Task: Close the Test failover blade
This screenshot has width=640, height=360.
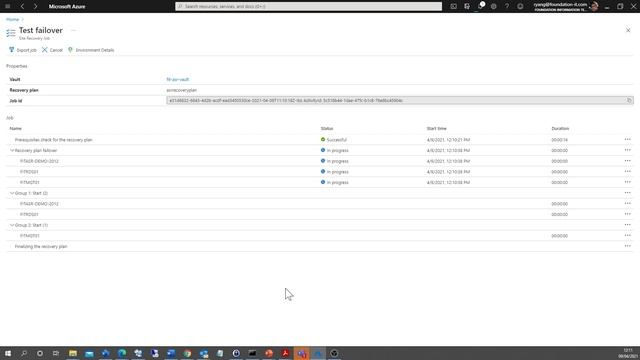Action: click(628, 30)
